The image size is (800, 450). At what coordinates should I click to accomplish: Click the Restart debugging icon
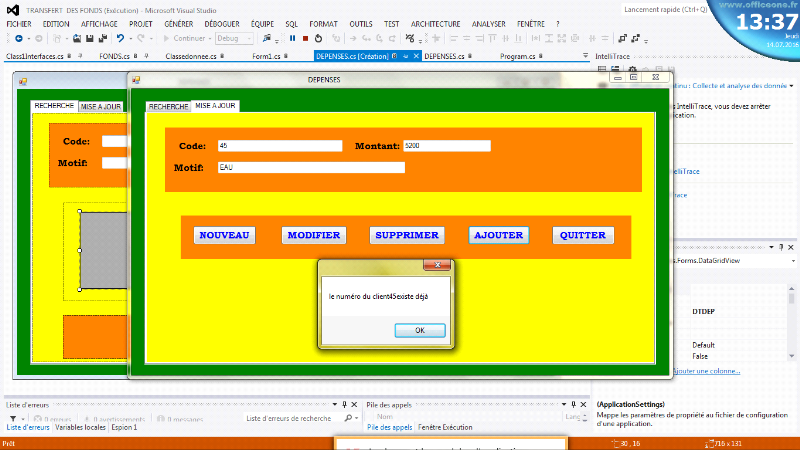point(318,38)
